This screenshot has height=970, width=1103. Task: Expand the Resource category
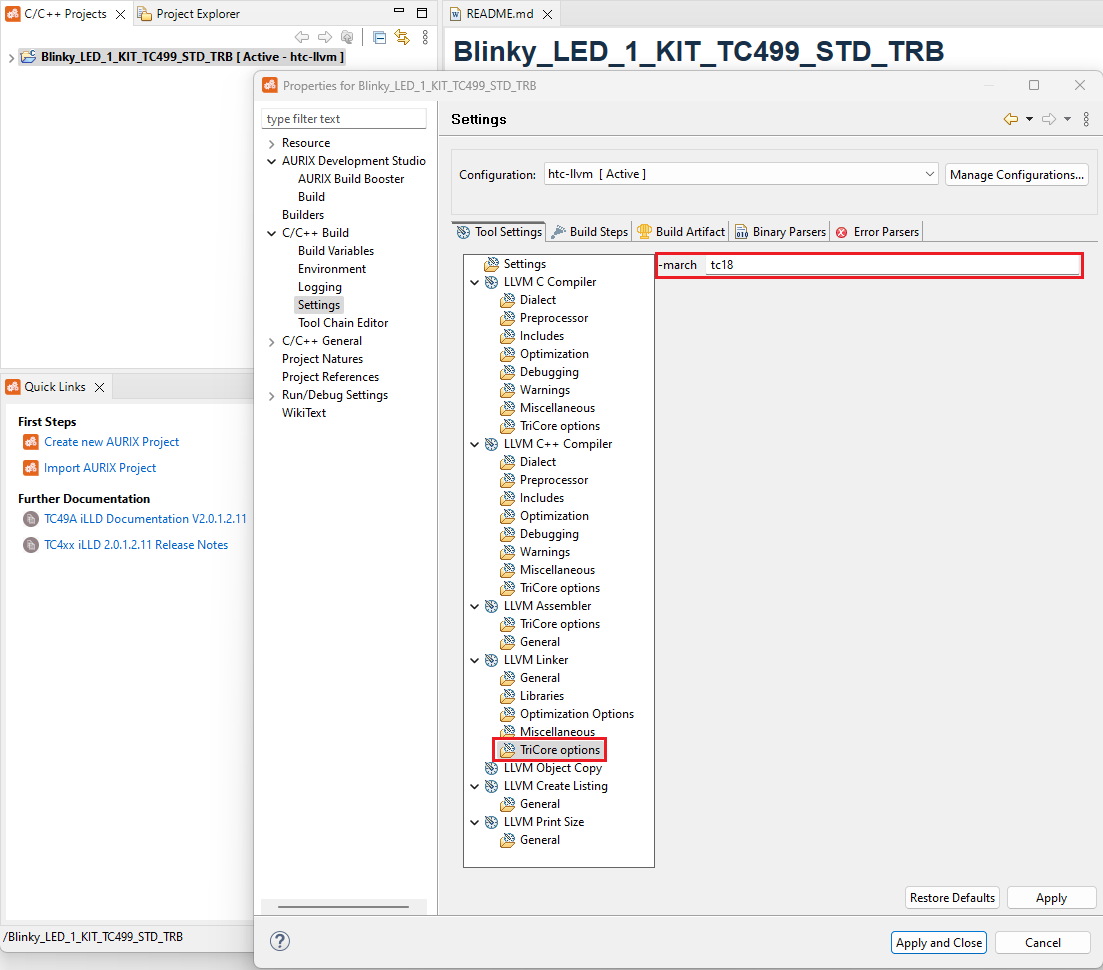coord(271,144)
